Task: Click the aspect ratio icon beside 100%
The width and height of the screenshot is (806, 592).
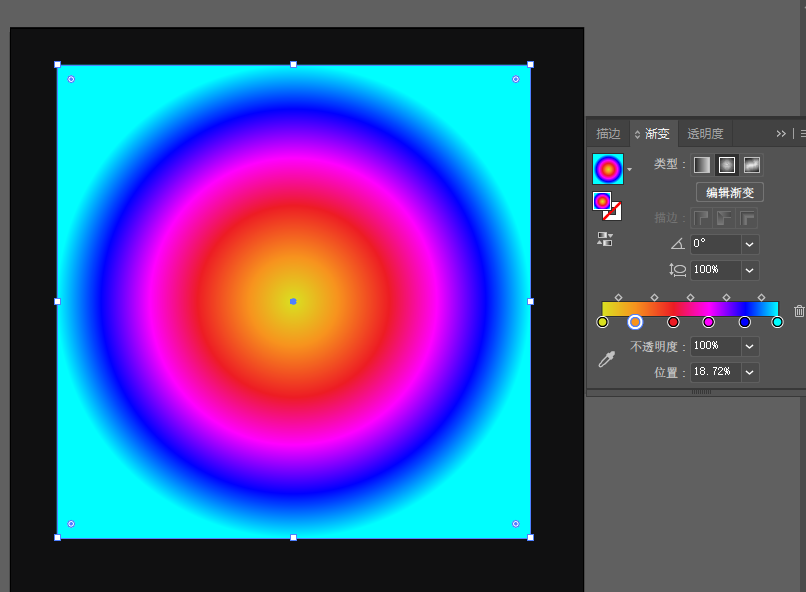Action: [x=677, y=270]
